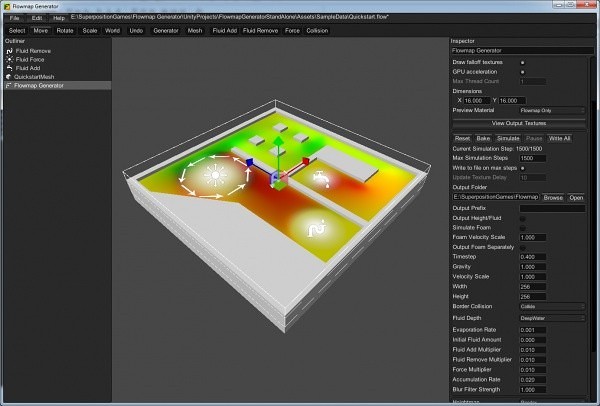The height and width of the screenshot is (406, 600).
Task: Select QuickstartMesh in the Outliner
Action: click(57, 77)
